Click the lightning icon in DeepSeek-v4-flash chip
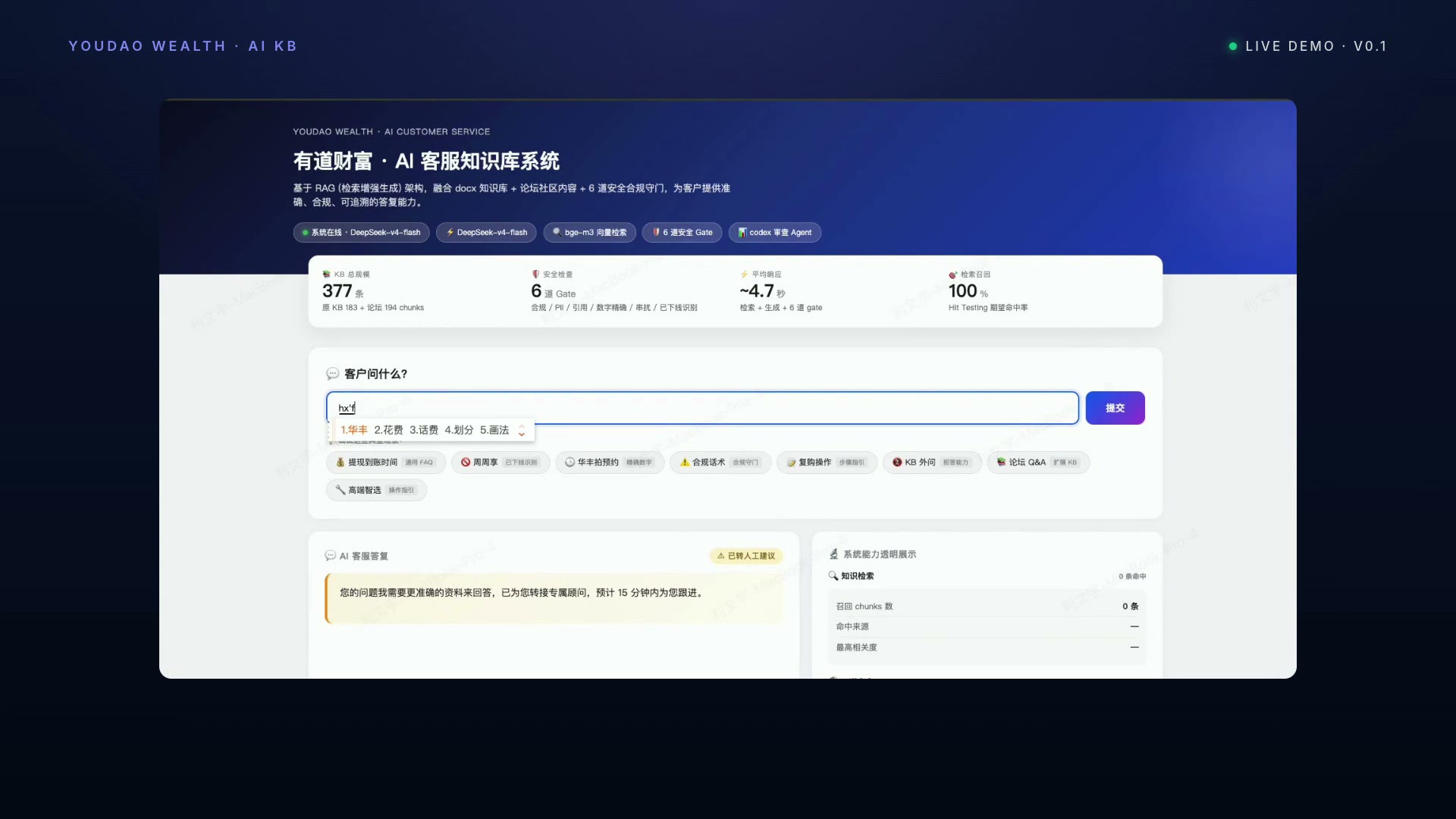The height and width of the screenshot is (819, 1456). (x=450, y=233)
